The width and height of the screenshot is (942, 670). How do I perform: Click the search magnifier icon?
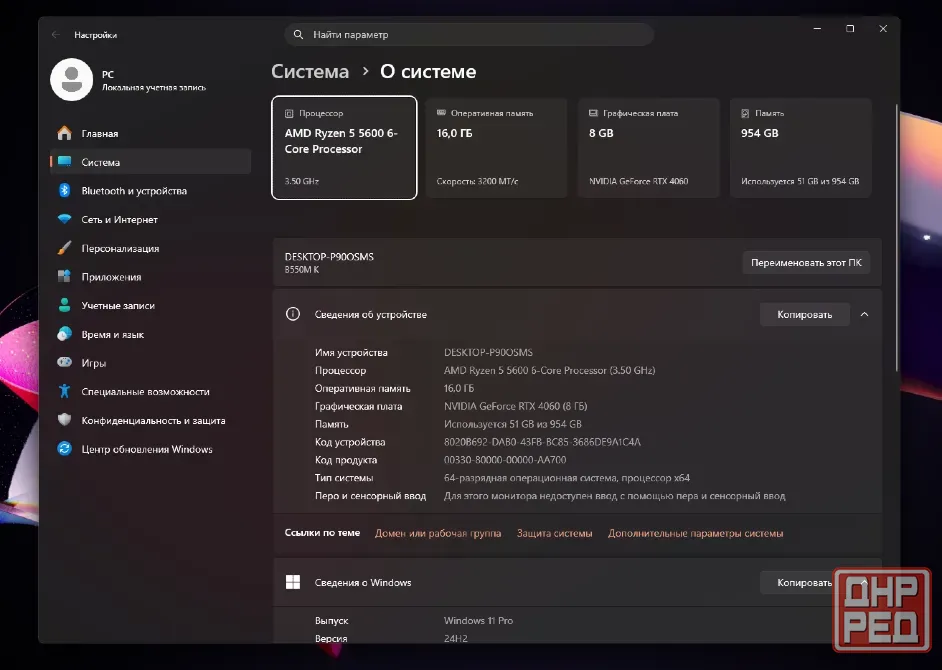[x=298, y=35]
